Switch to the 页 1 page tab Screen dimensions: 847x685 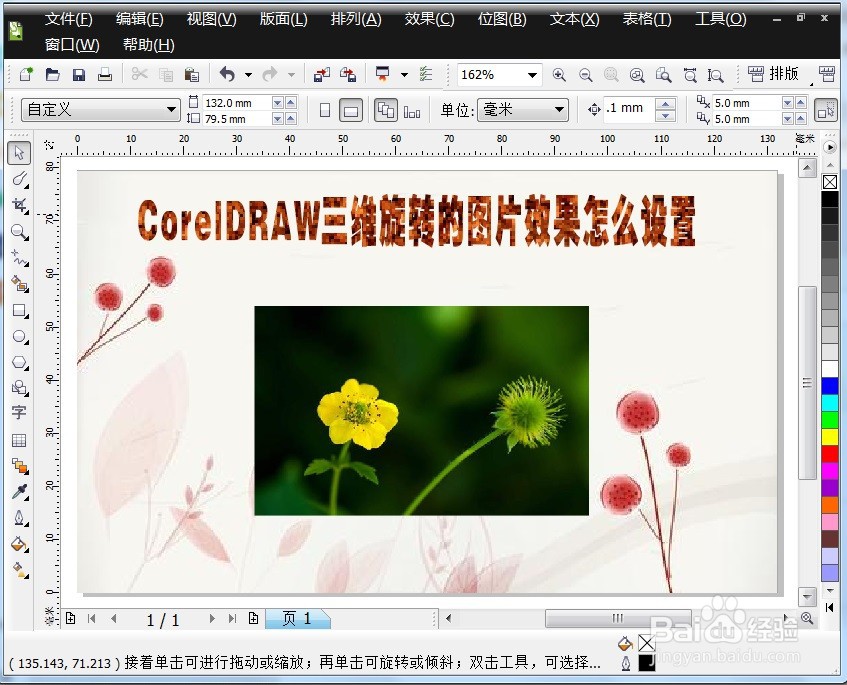point(297,618)
